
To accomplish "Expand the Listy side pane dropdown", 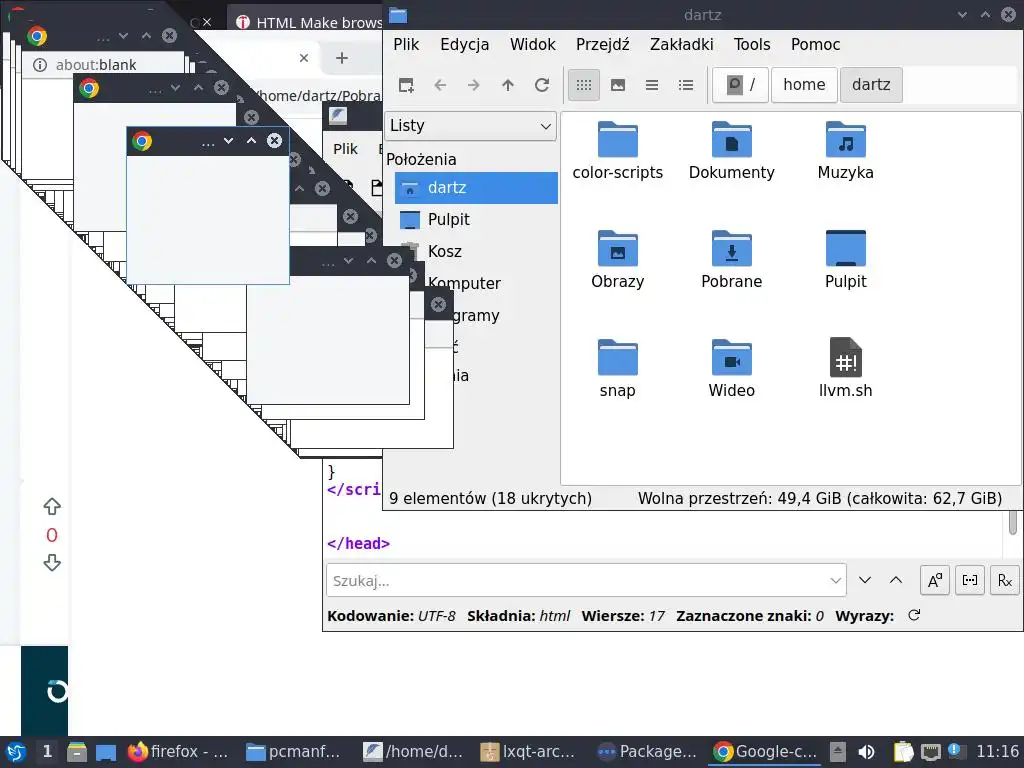I will pyautogui.click(x=471, y=125).
